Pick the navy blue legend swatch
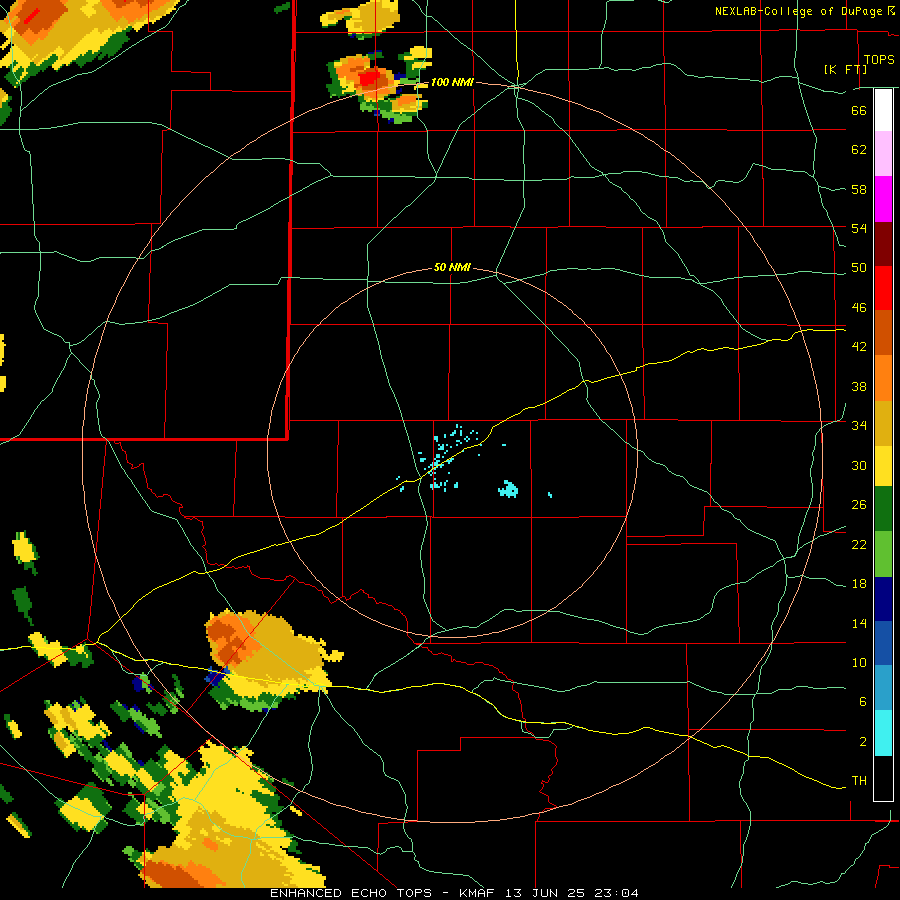 coord(883,599)
